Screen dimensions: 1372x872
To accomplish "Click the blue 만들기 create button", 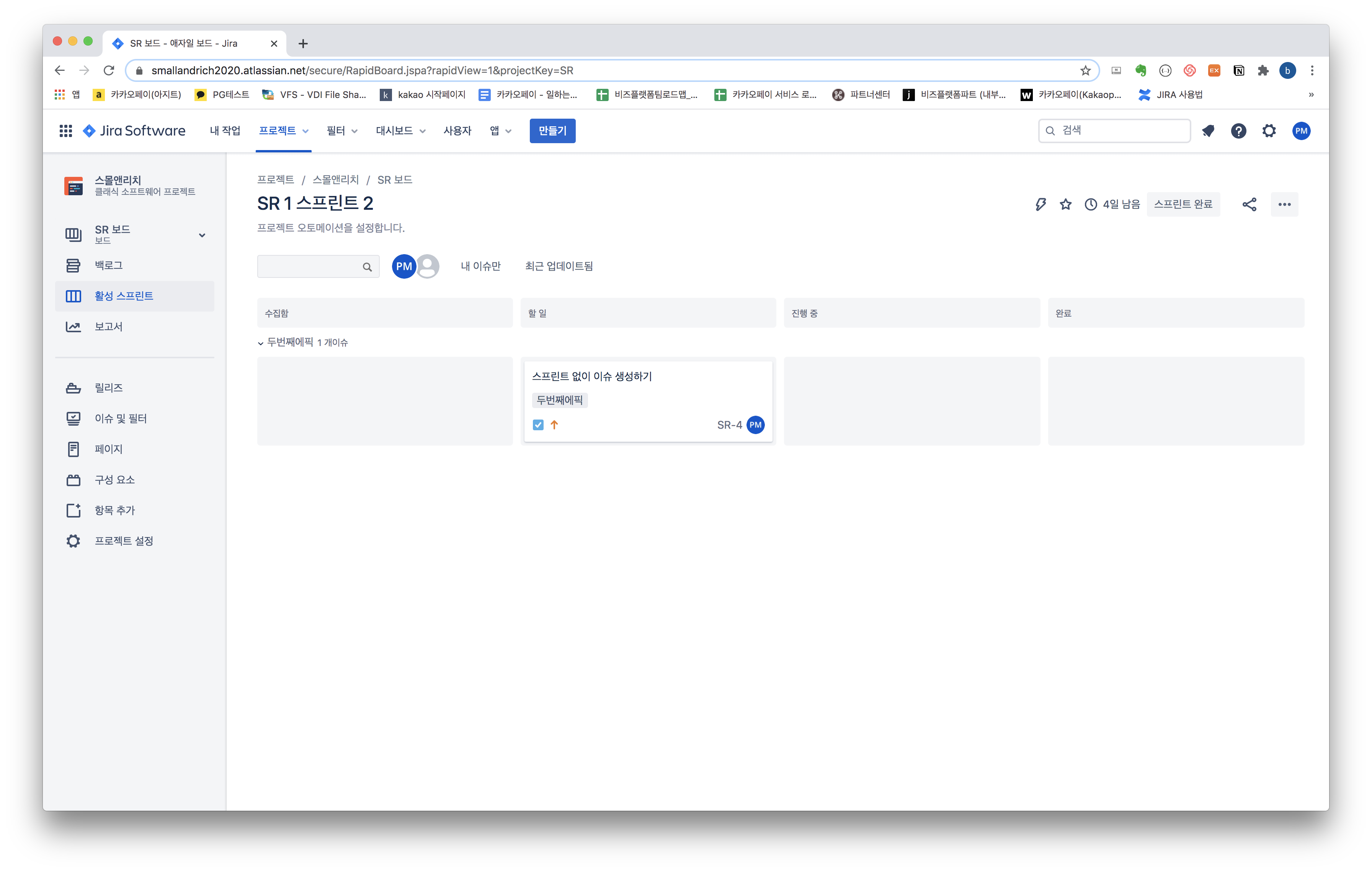I will click(x=552, y=131).
